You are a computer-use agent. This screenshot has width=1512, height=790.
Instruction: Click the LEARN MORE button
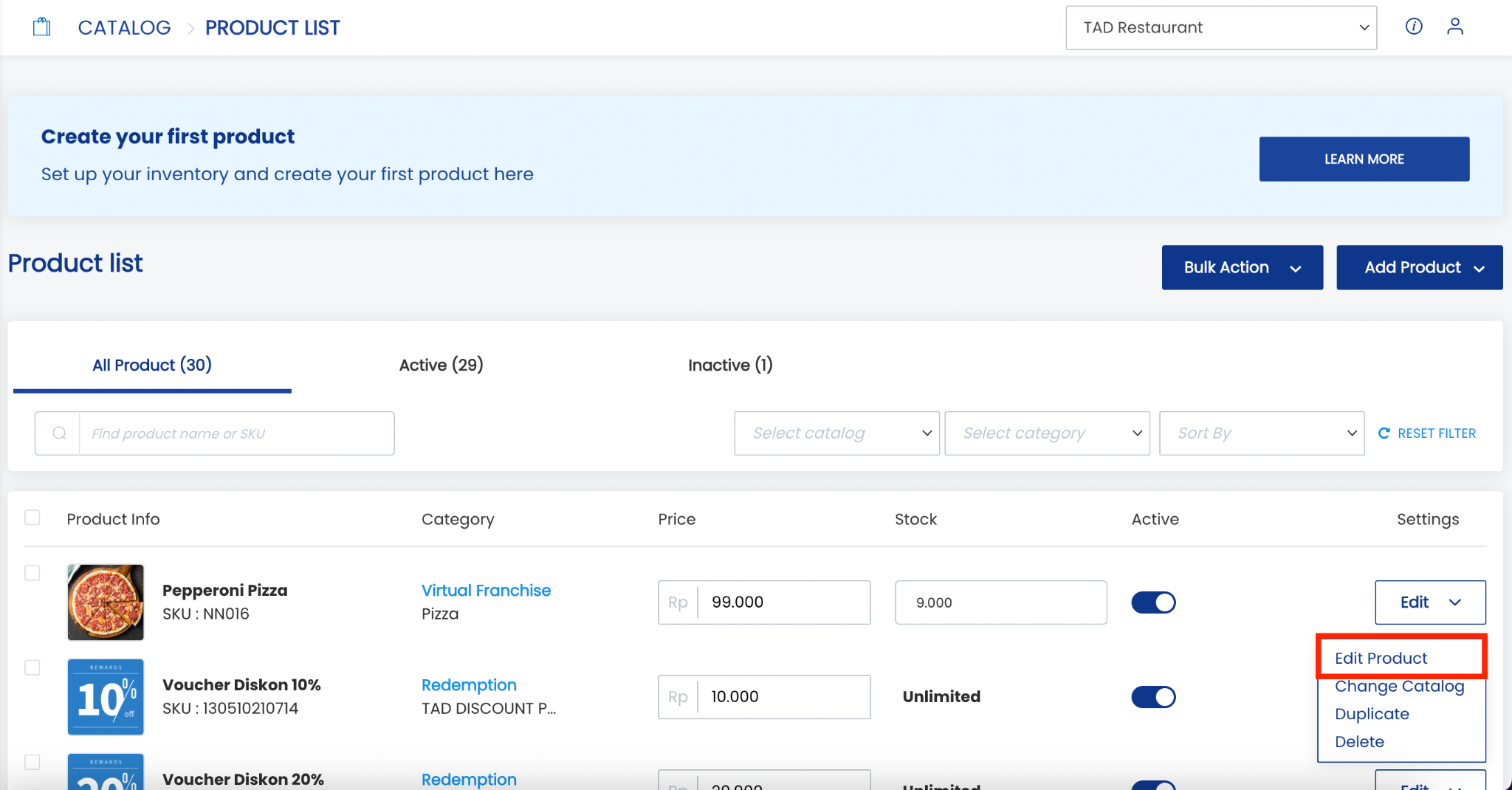pyautogui.click(x=1364, y=159)
